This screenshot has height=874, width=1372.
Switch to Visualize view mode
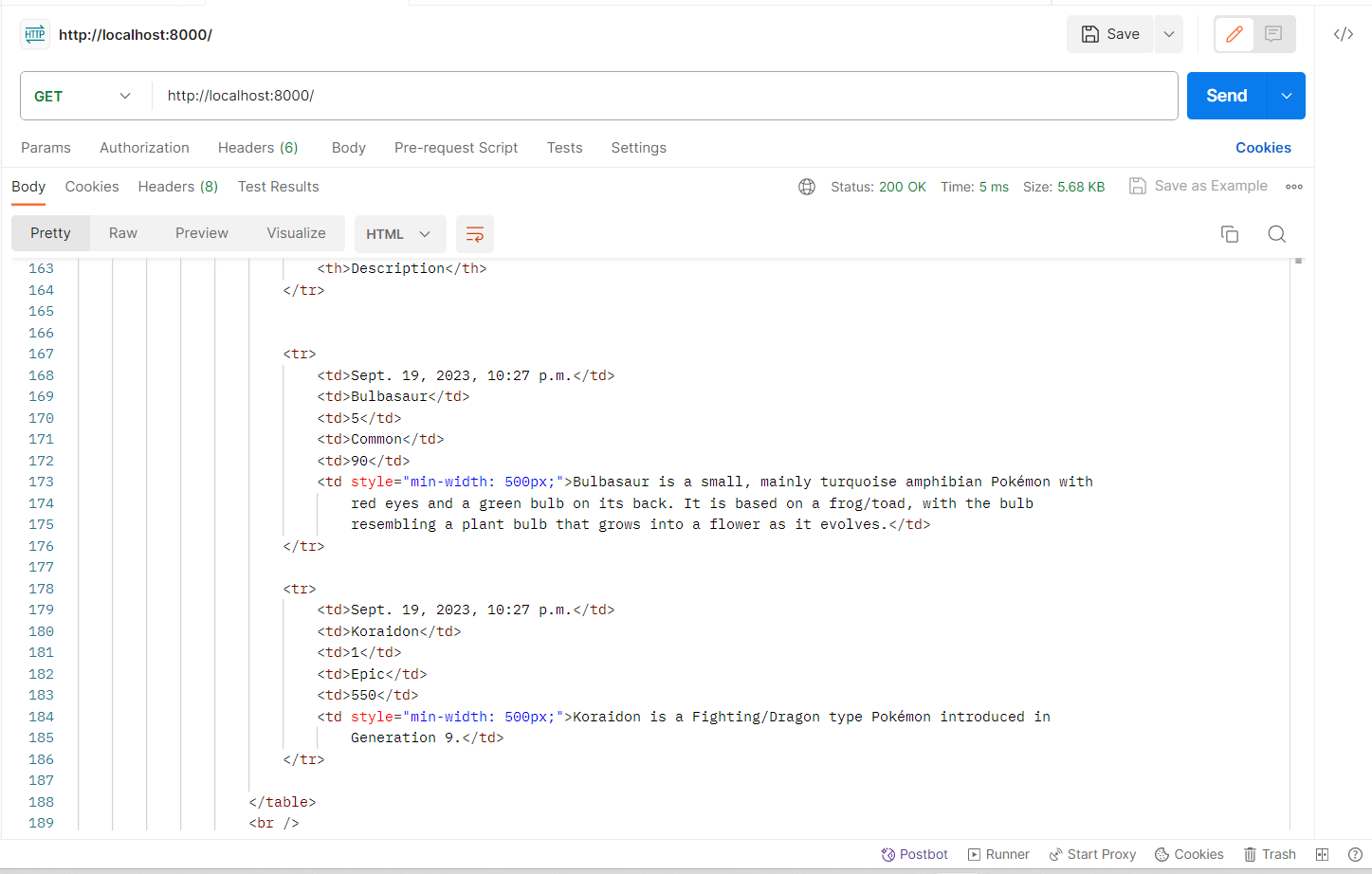click(296, 233)
